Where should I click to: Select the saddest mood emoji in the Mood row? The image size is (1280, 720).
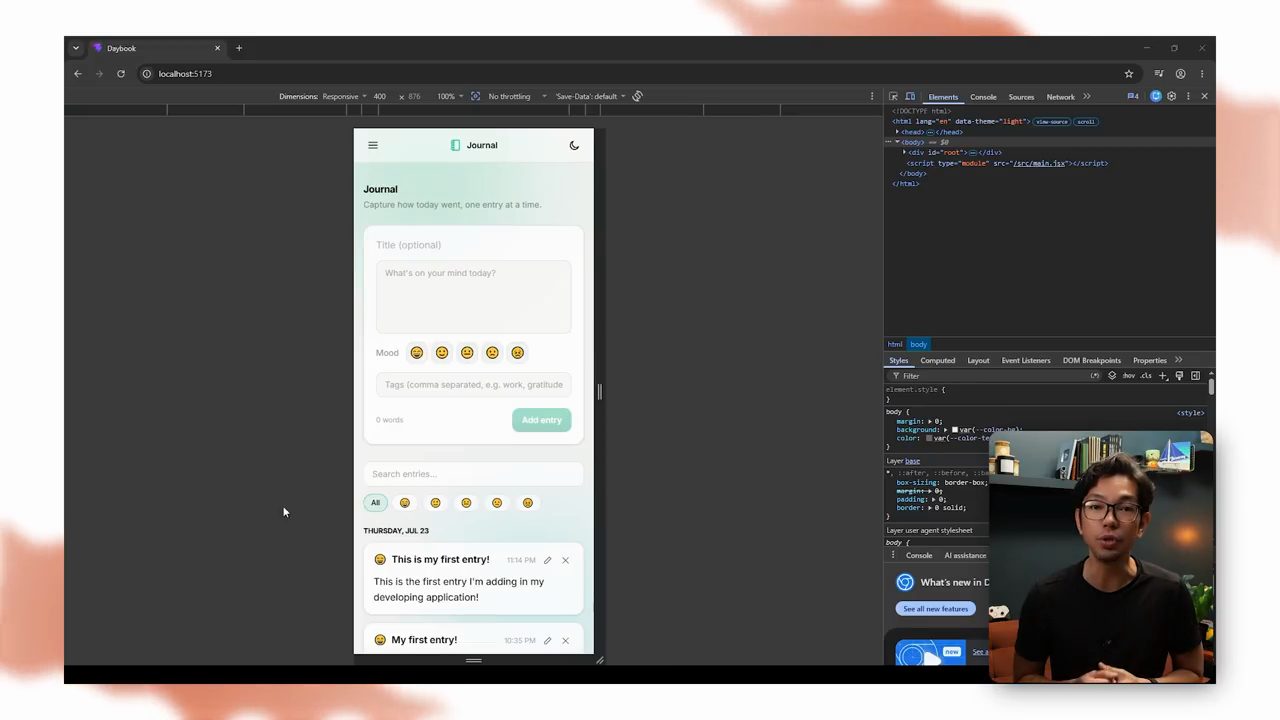(x=517, y=352)
